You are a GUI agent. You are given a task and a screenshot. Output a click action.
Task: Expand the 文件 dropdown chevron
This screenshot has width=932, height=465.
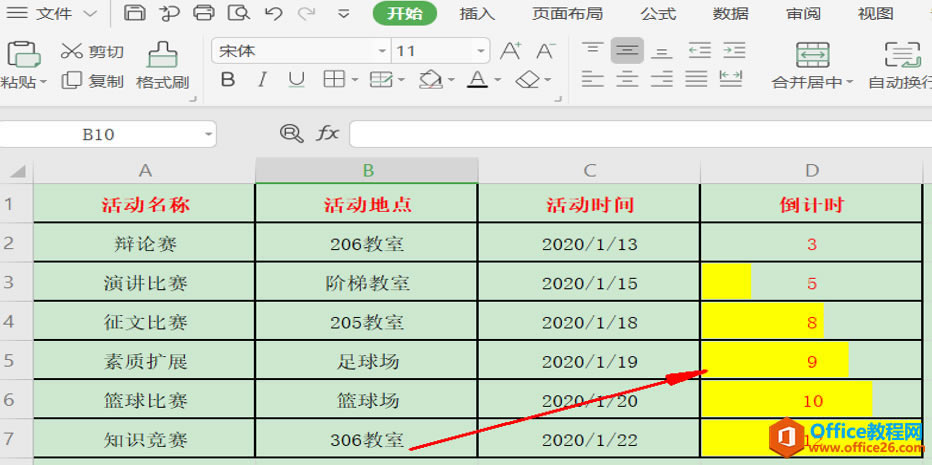pyautogui.click(x=90, y=13)
